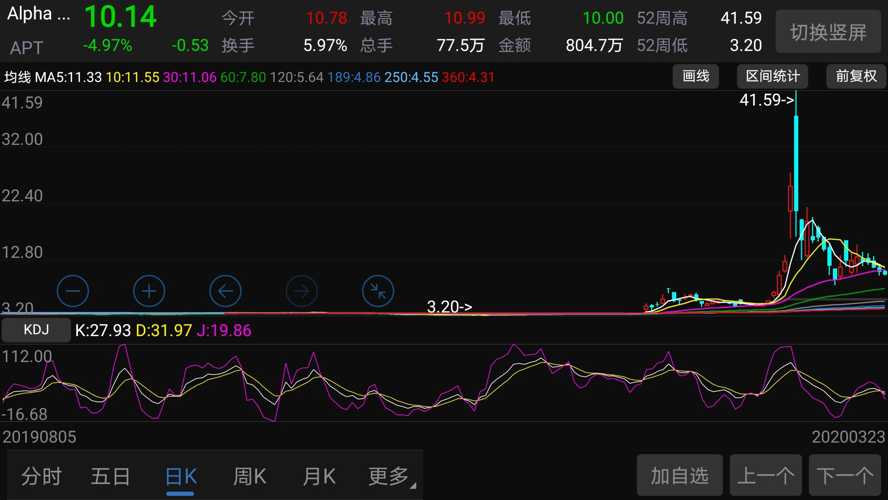The height and width of the screenshot is (500, 888).
Task: Open the 前复权 adjustment options
Action: [x=856, y=77]
